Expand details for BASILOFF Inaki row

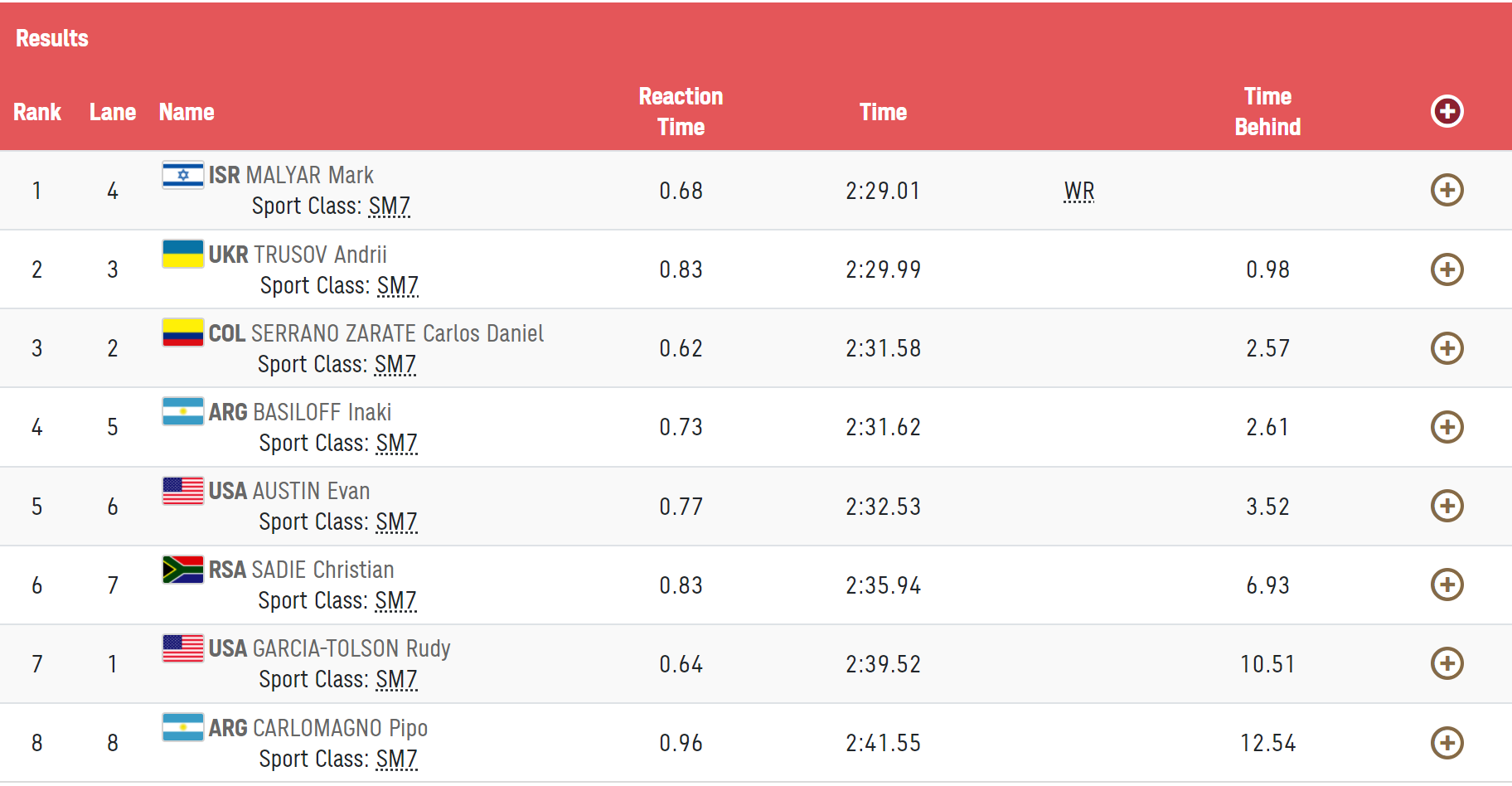click(1447, 427)
